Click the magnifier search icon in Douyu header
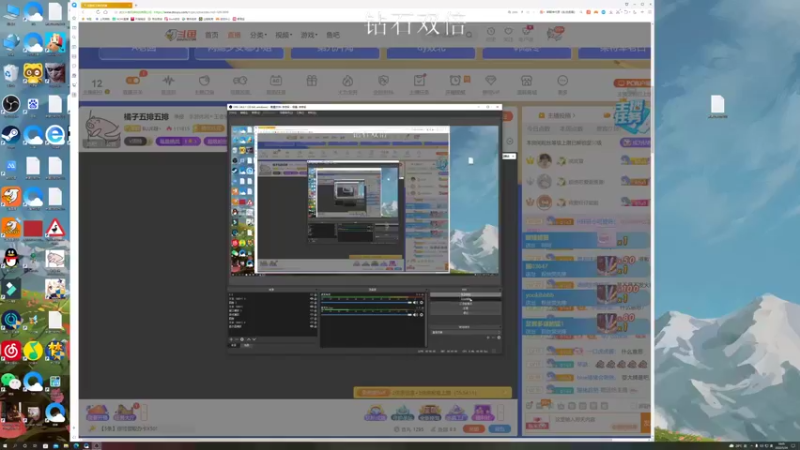Screen dimensions: 800x450 coord(469,35)
